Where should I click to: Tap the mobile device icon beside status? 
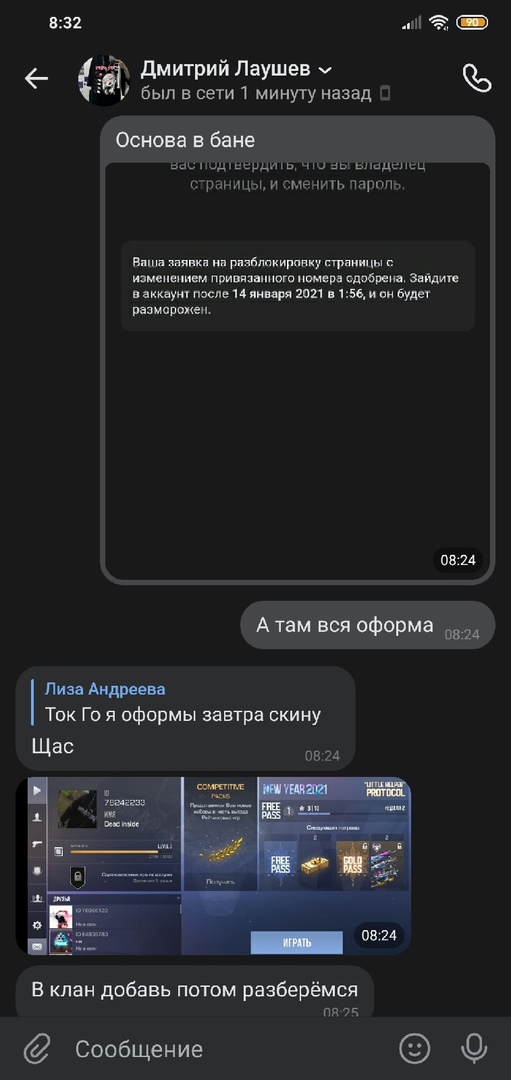[385, 94]
